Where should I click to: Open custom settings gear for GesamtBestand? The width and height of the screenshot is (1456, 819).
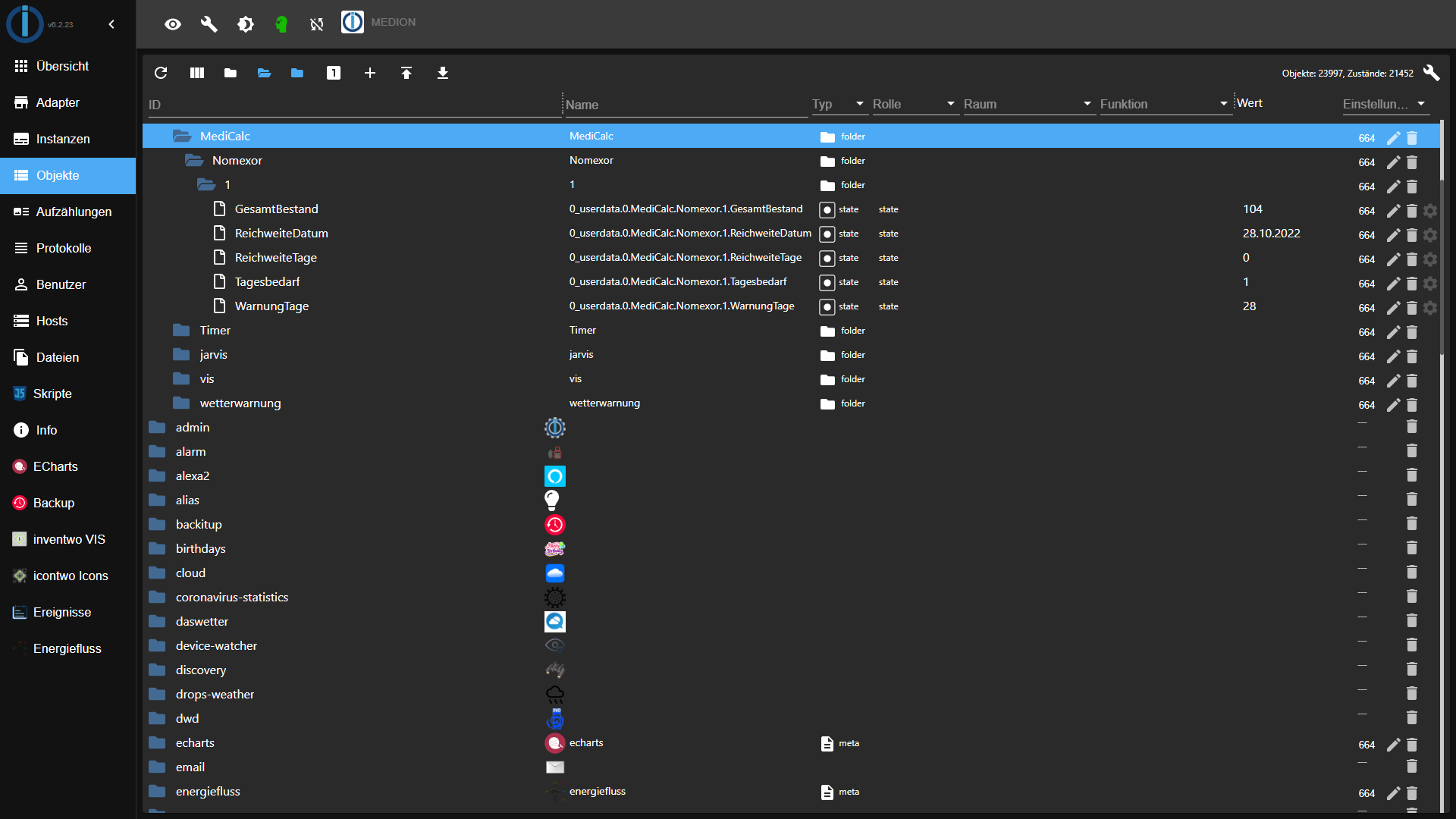point(1430,211)
